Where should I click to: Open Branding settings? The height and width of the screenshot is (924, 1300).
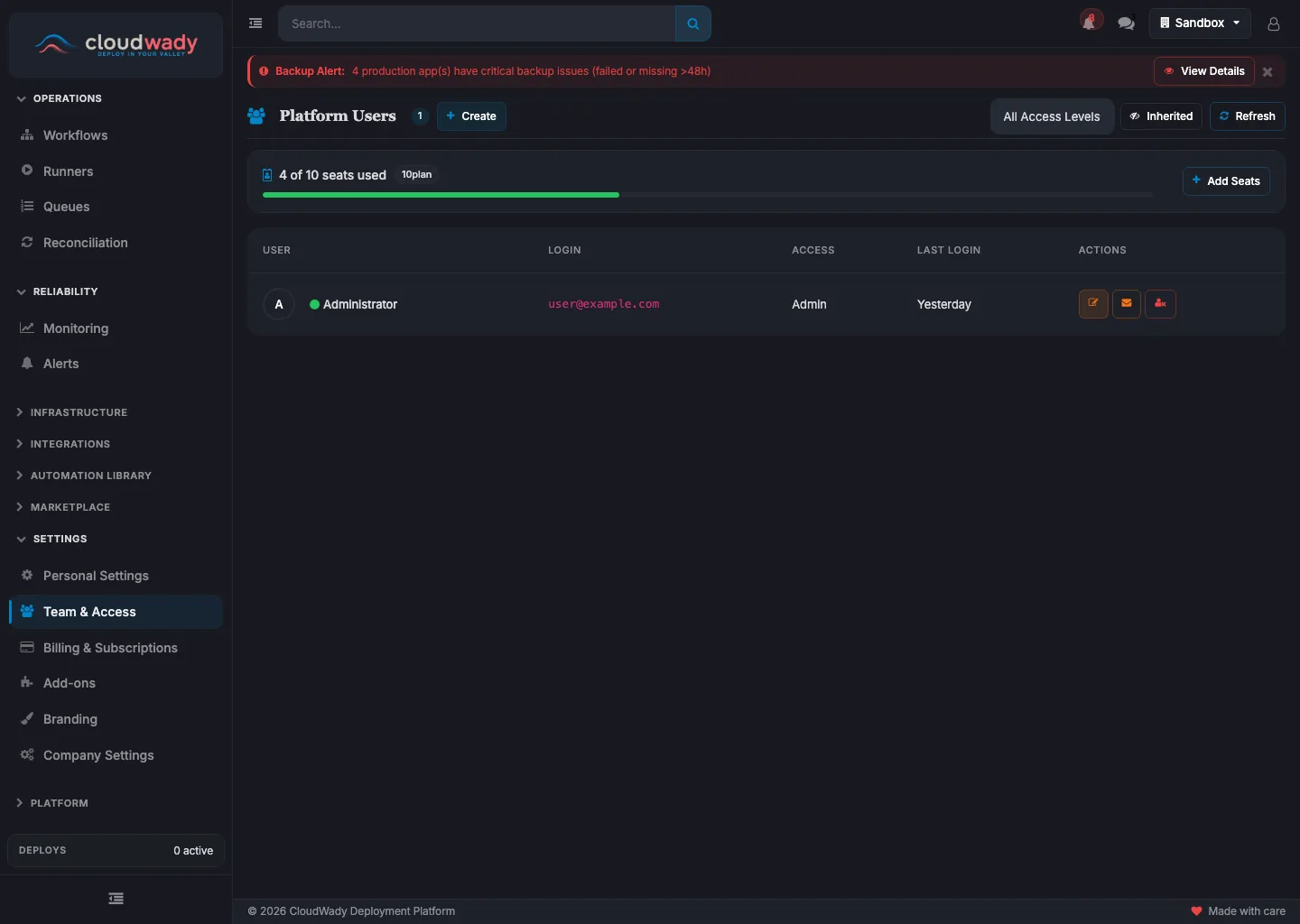(x=116, y=719)
